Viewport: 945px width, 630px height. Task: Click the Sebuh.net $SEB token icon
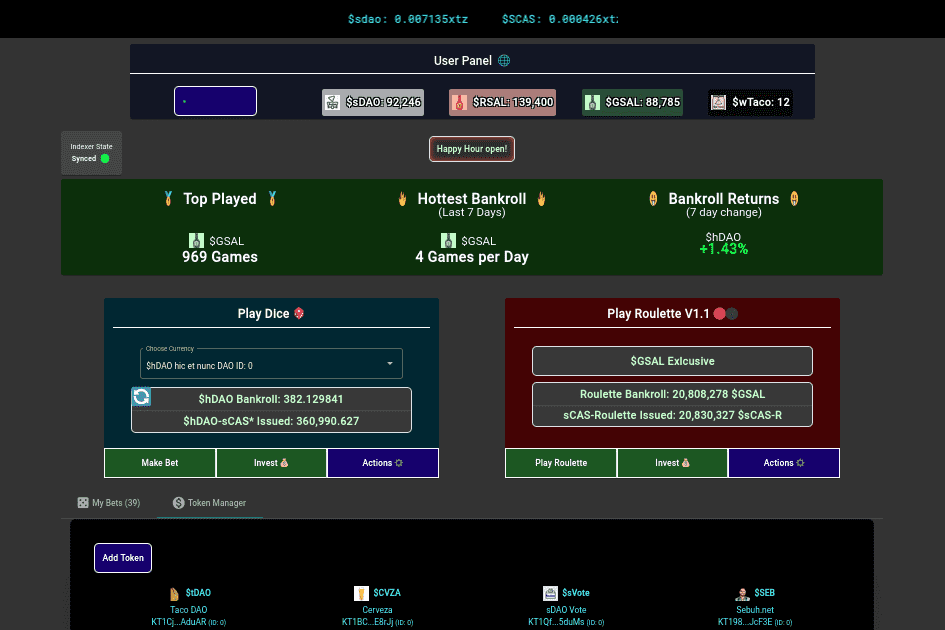tap(742, 593)
